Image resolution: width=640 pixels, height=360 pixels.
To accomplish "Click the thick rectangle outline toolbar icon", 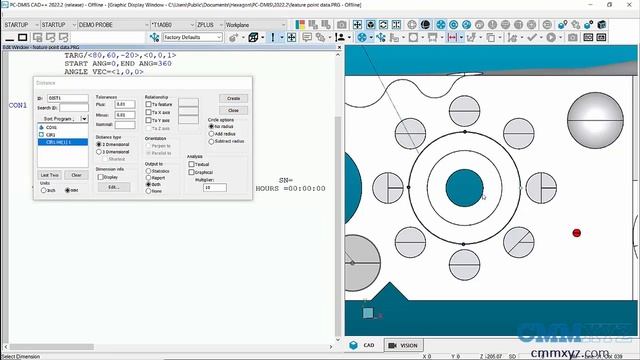I will [x=22, y=38].
